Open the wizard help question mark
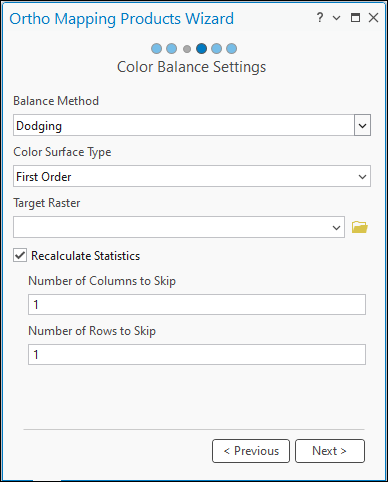The image size is (388, 482). click(320, 17)
